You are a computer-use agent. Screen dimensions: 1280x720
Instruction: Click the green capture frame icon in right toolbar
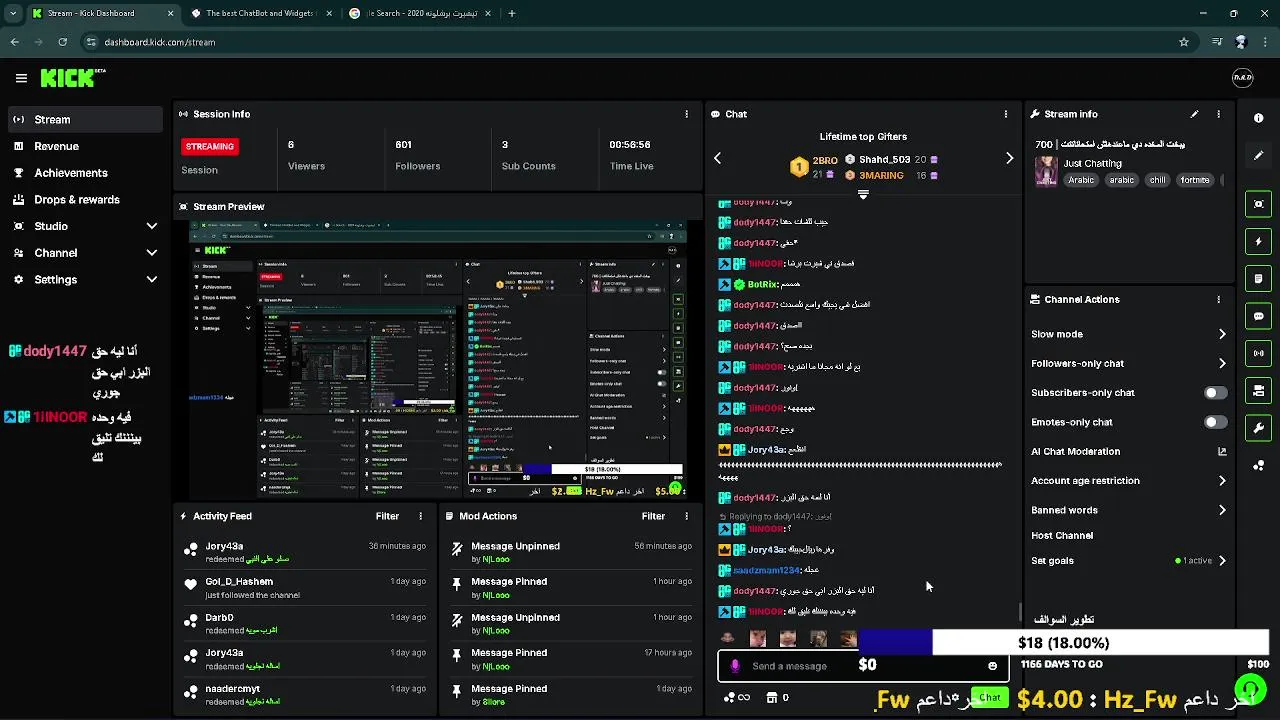point(1258,204)
